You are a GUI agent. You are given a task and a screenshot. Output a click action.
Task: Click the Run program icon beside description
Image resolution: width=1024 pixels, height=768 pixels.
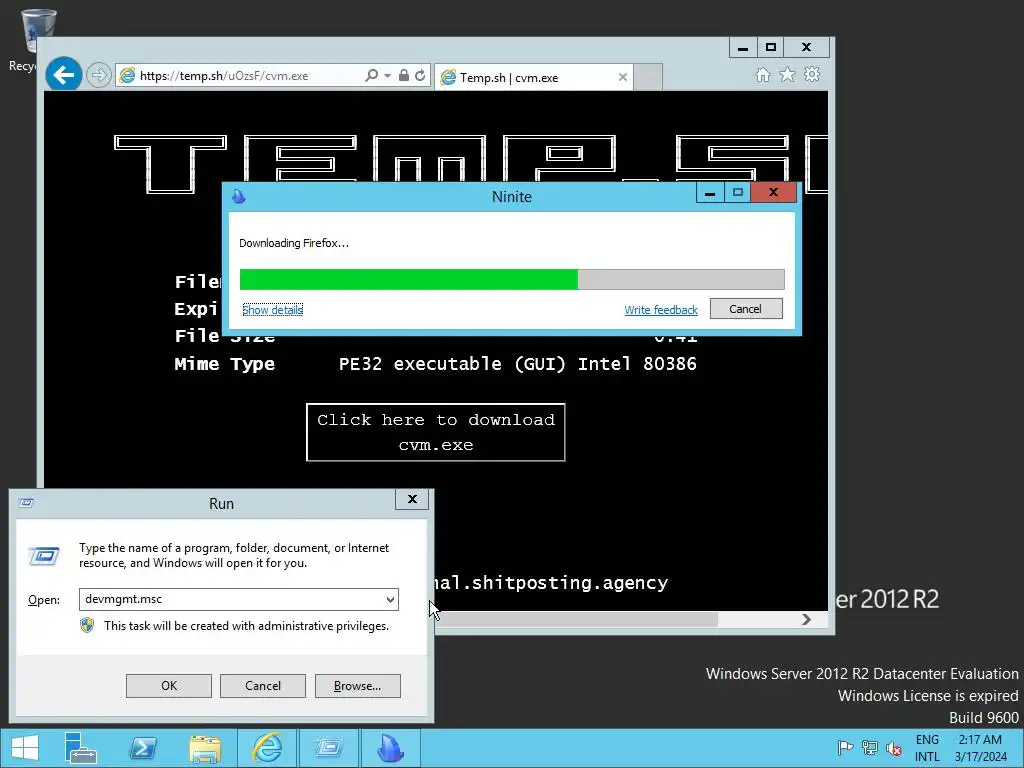(44, 556)
